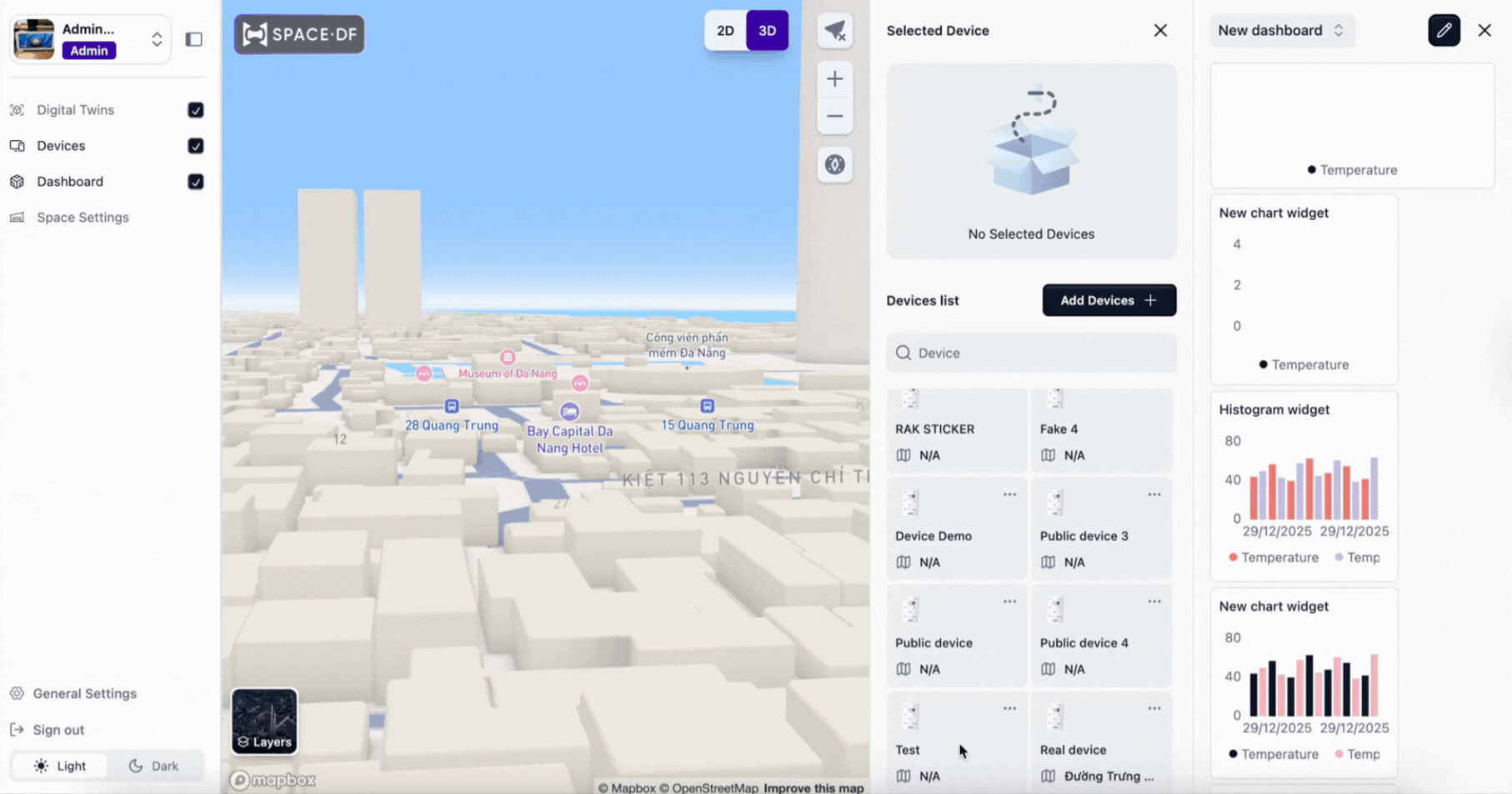Viewport: 1512px width, 794px height.
Task: Open the three-dot menu for Public device 4
Action: (x=1154, y=601)
